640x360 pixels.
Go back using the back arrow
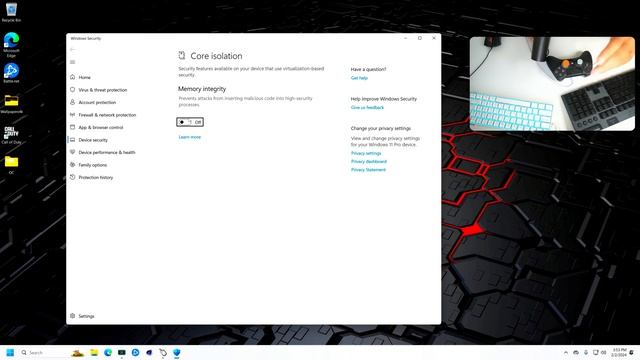(x=73, y=49)
